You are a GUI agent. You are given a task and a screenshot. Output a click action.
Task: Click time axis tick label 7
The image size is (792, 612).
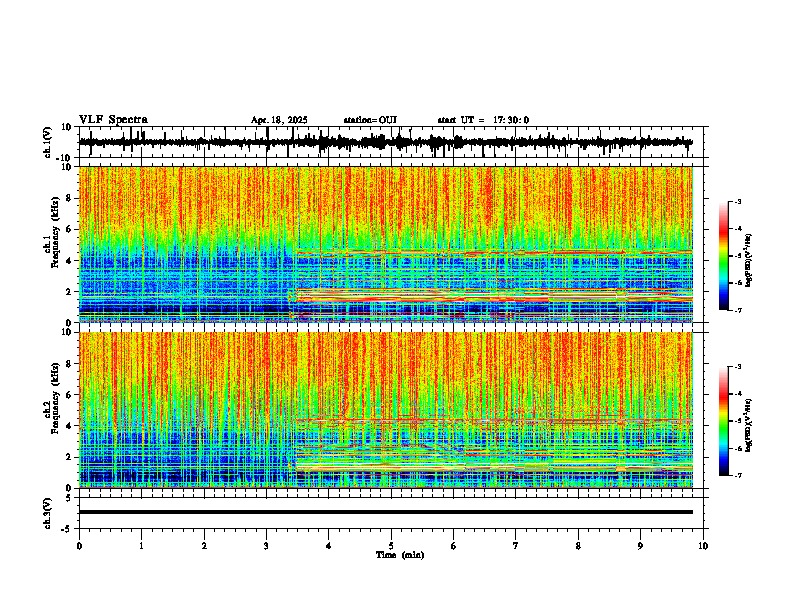pos(516,546)
